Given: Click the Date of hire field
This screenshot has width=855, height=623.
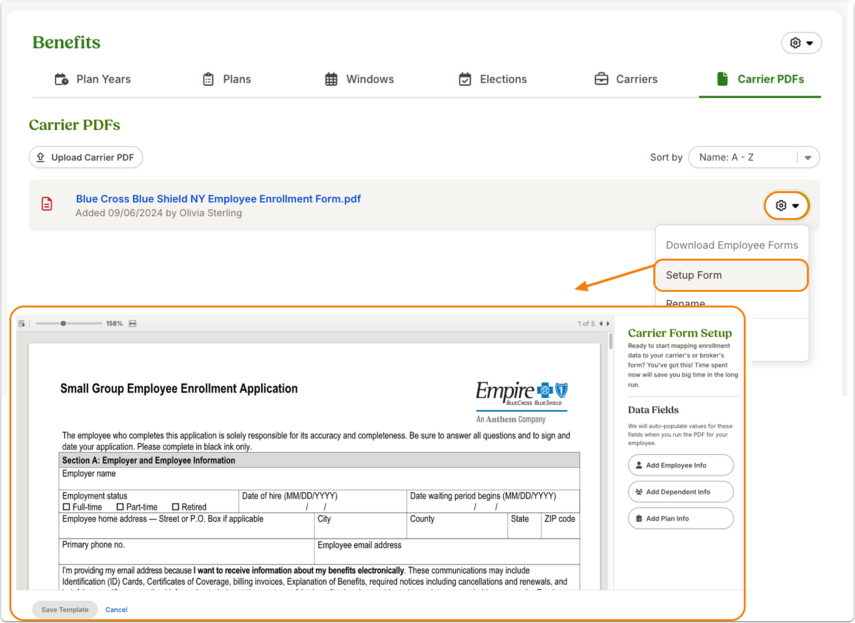Looking at the screenshot, I should point(323,501).
